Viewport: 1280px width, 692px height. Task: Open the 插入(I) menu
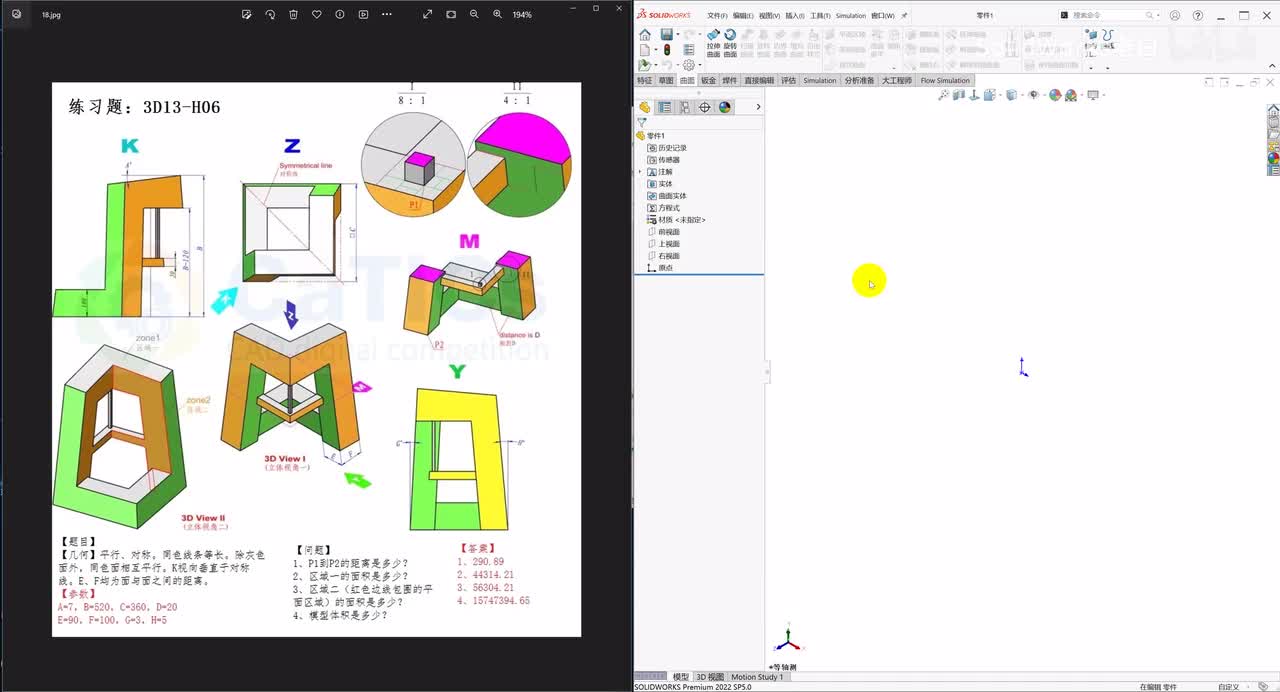click(795, 16)
